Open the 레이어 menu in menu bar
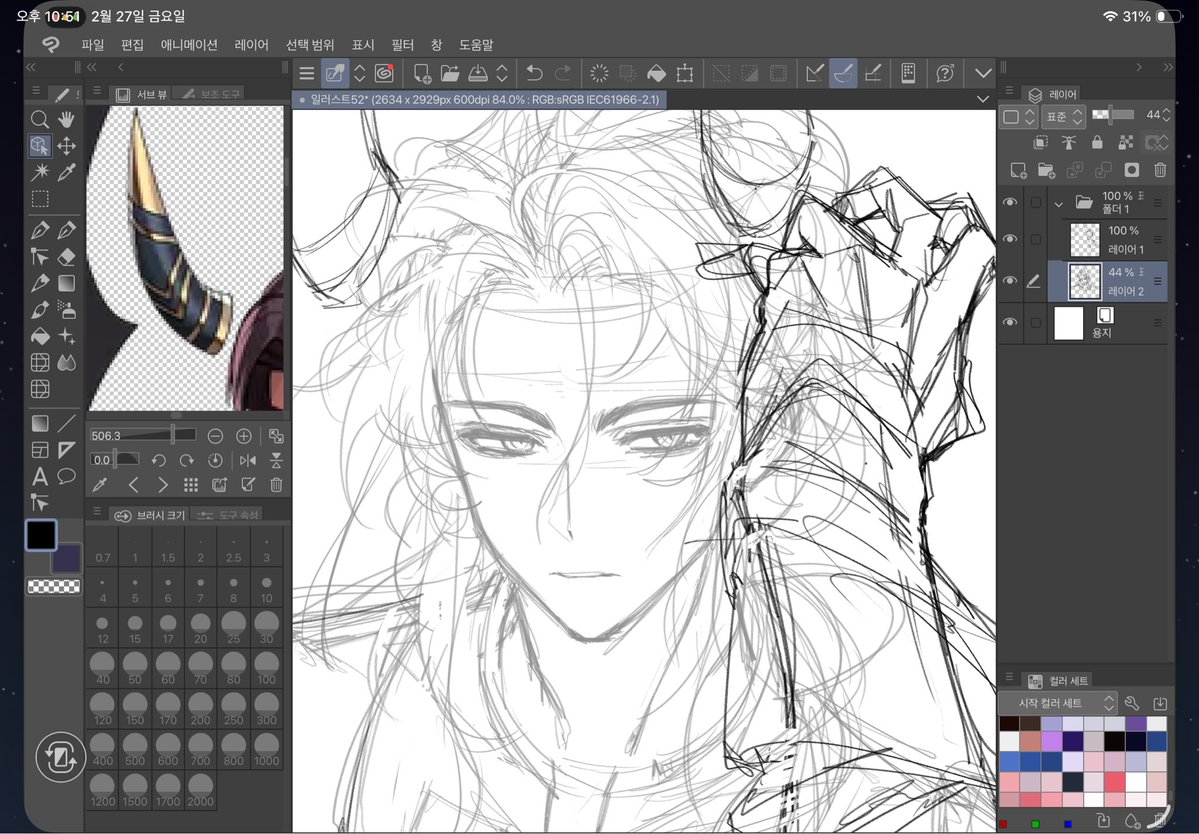 [252, 45]
